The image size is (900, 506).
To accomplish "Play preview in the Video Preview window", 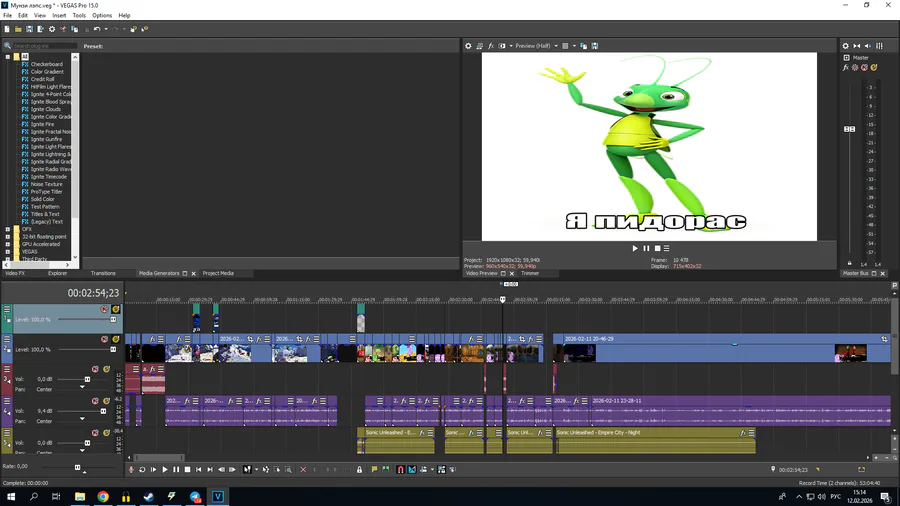I will point(635,248).
